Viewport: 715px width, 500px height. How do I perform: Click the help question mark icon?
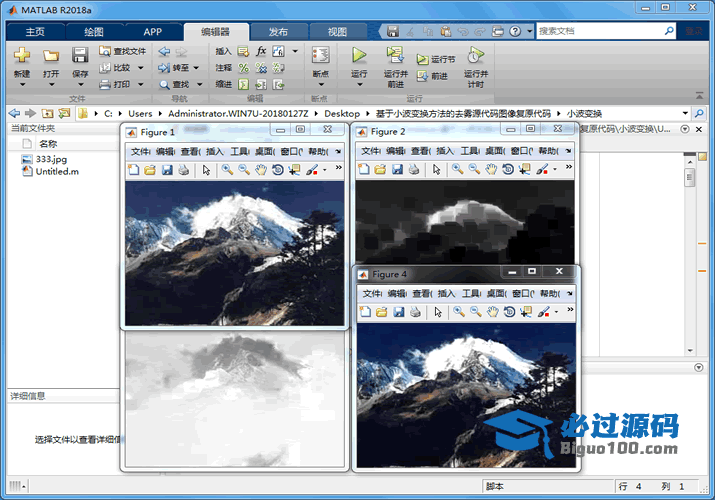point(515,31)
